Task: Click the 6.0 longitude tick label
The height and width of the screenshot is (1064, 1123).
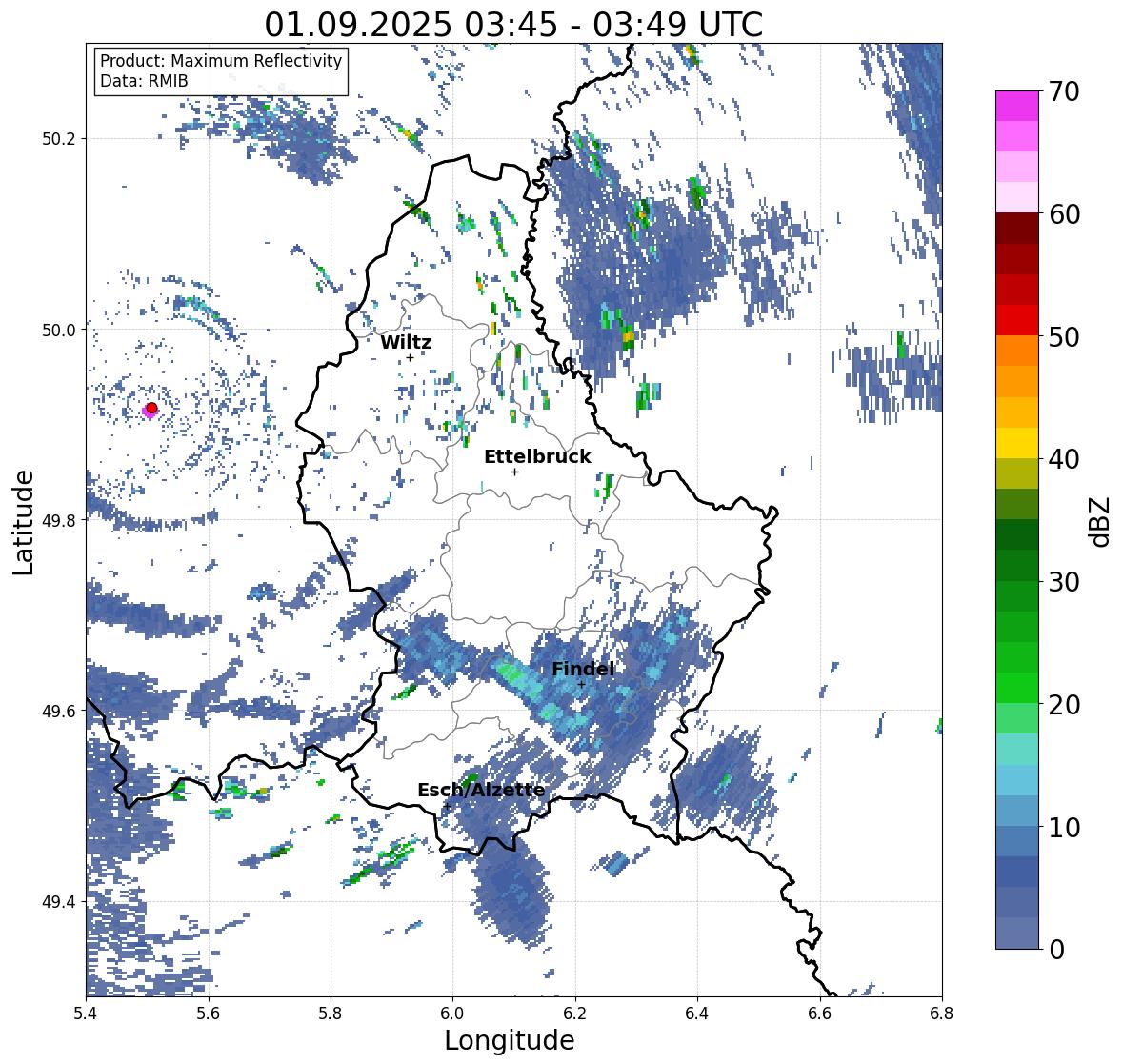Action: [452, 1014]
